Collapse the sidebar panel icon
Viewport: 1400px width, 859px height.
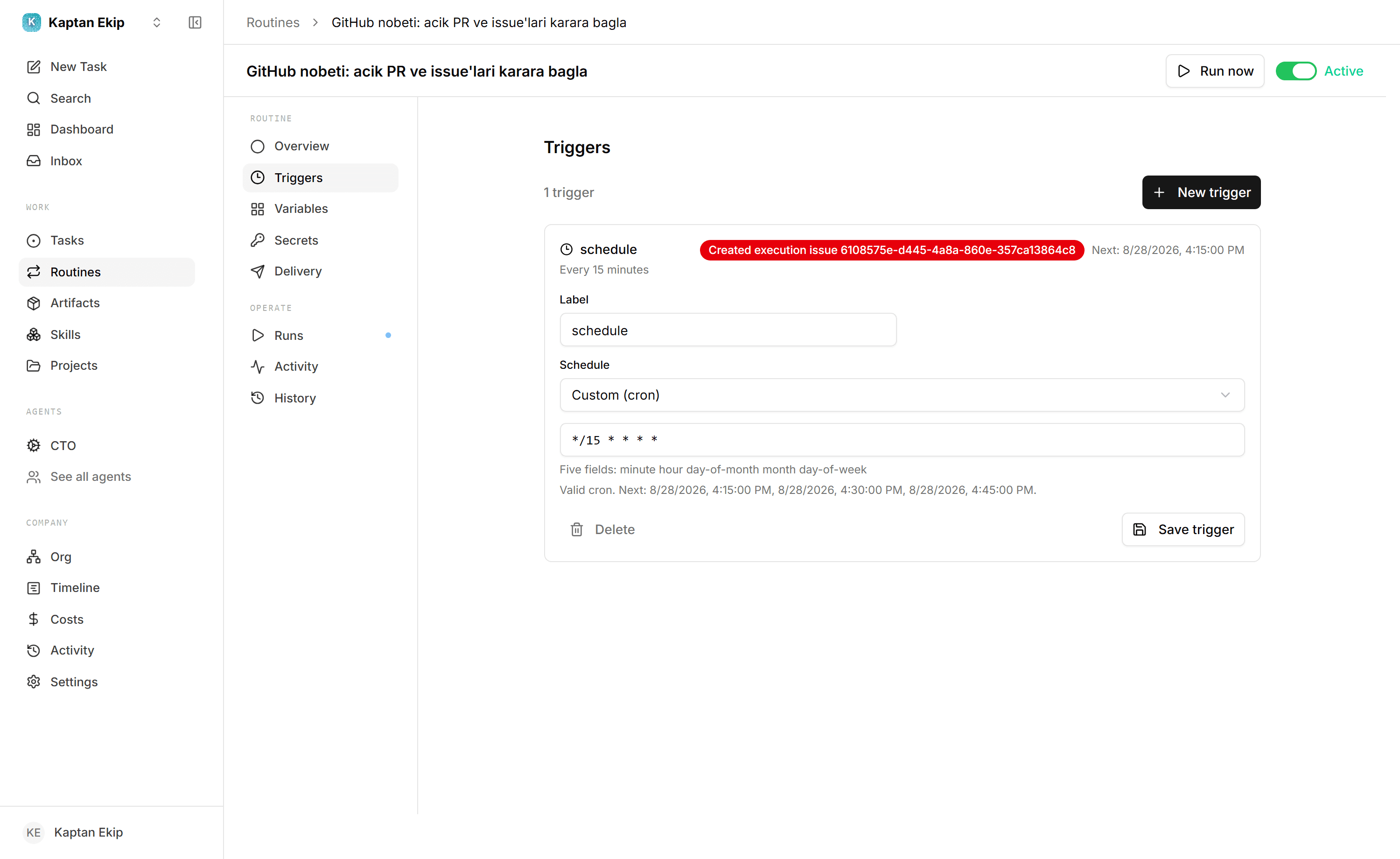point(195,22)
